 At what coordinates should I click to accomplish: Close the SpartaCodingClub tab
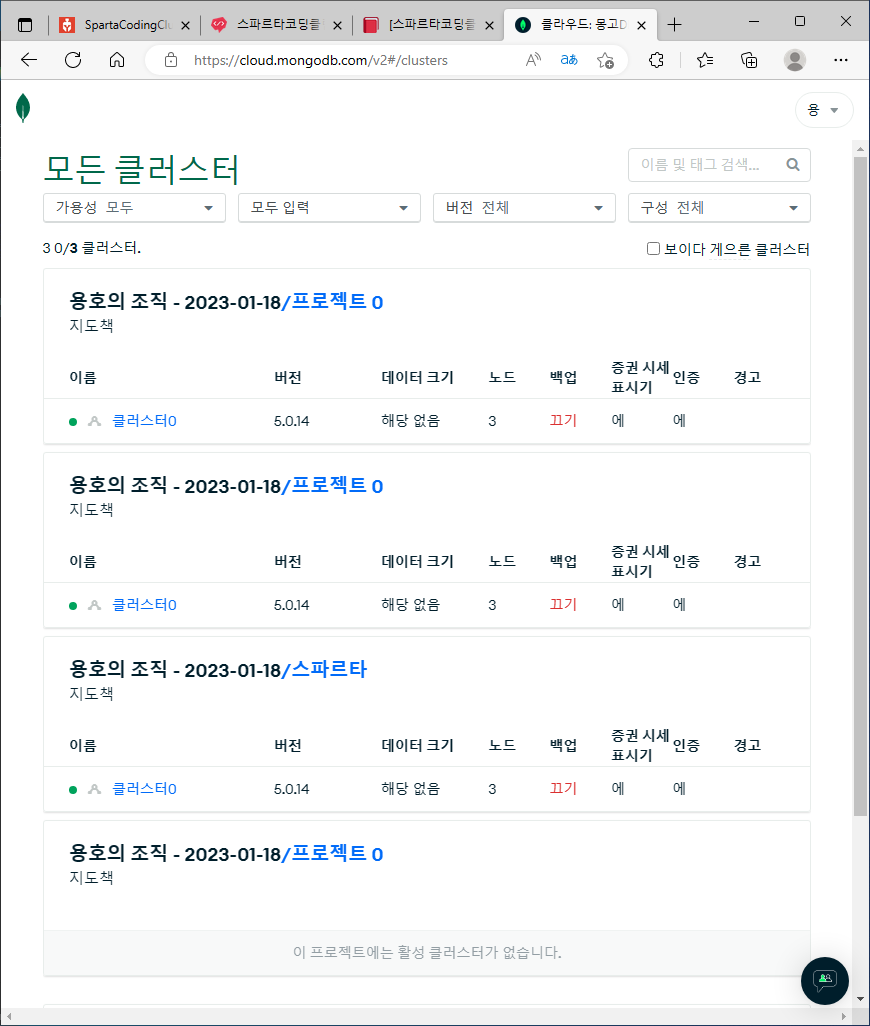[185, 26]
